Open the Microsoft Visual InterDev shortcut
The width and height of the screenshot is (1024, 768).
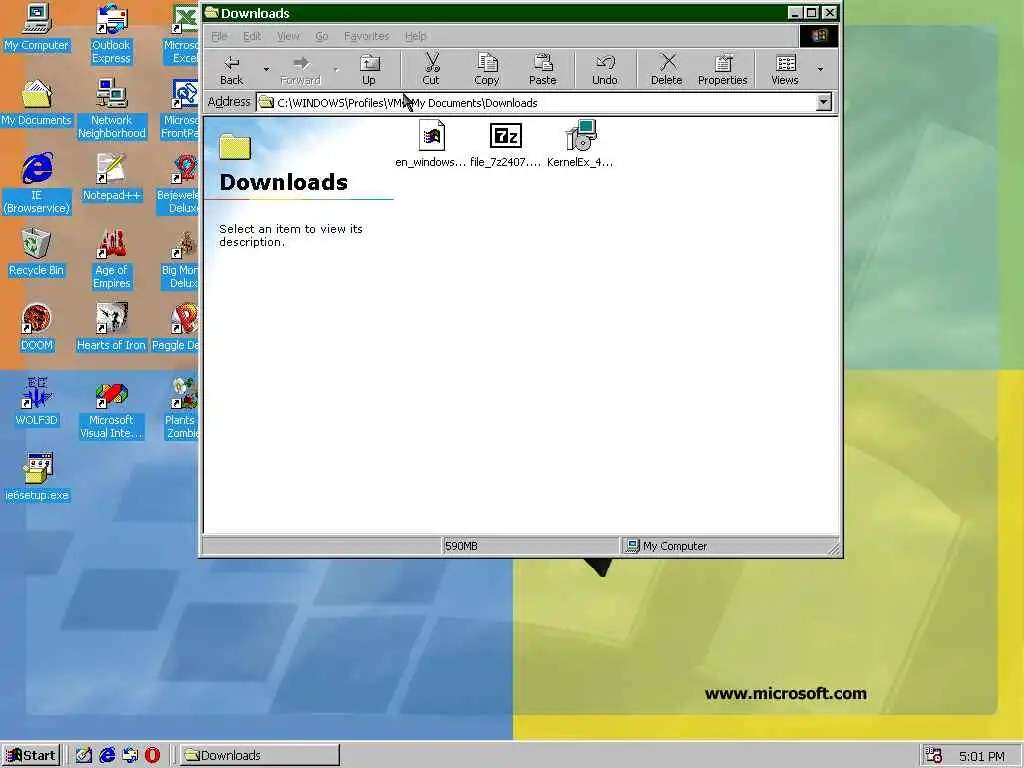click(x=111, y=409)
